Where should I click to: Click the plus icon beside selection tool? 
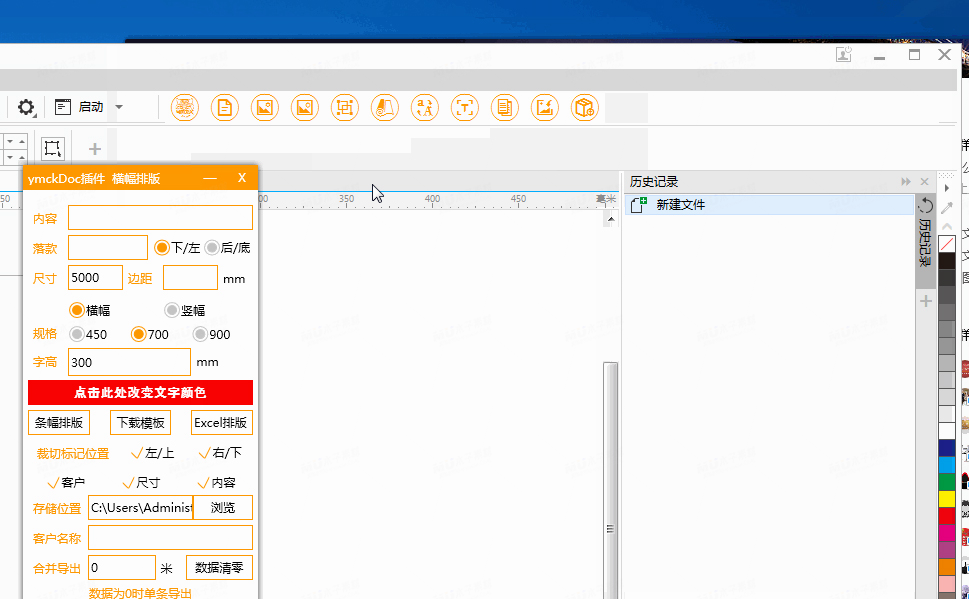click(x=95, y=149)
